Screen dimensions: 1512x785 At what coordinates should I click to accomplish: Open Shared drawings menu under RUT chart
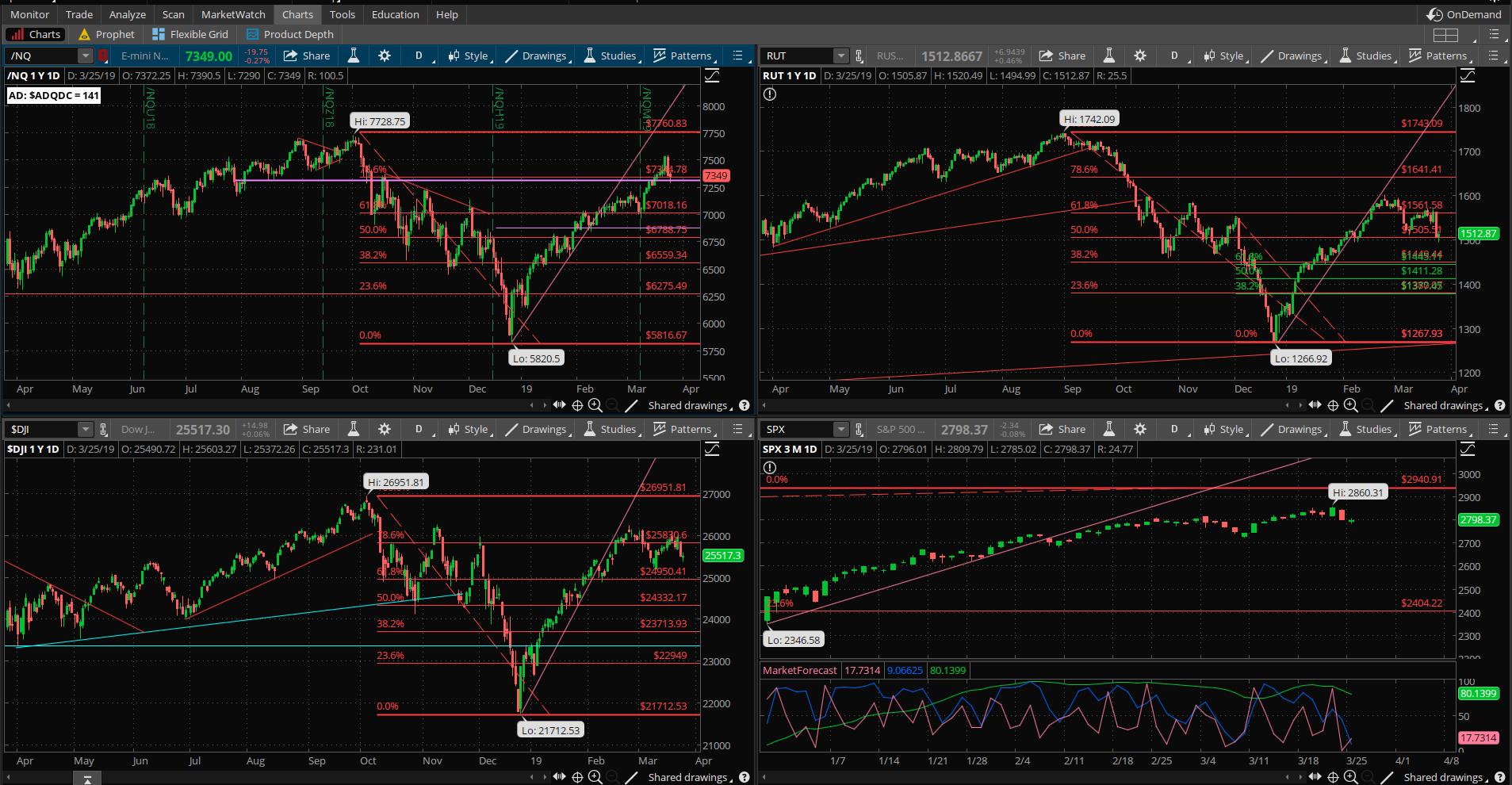pos(1445,405)
